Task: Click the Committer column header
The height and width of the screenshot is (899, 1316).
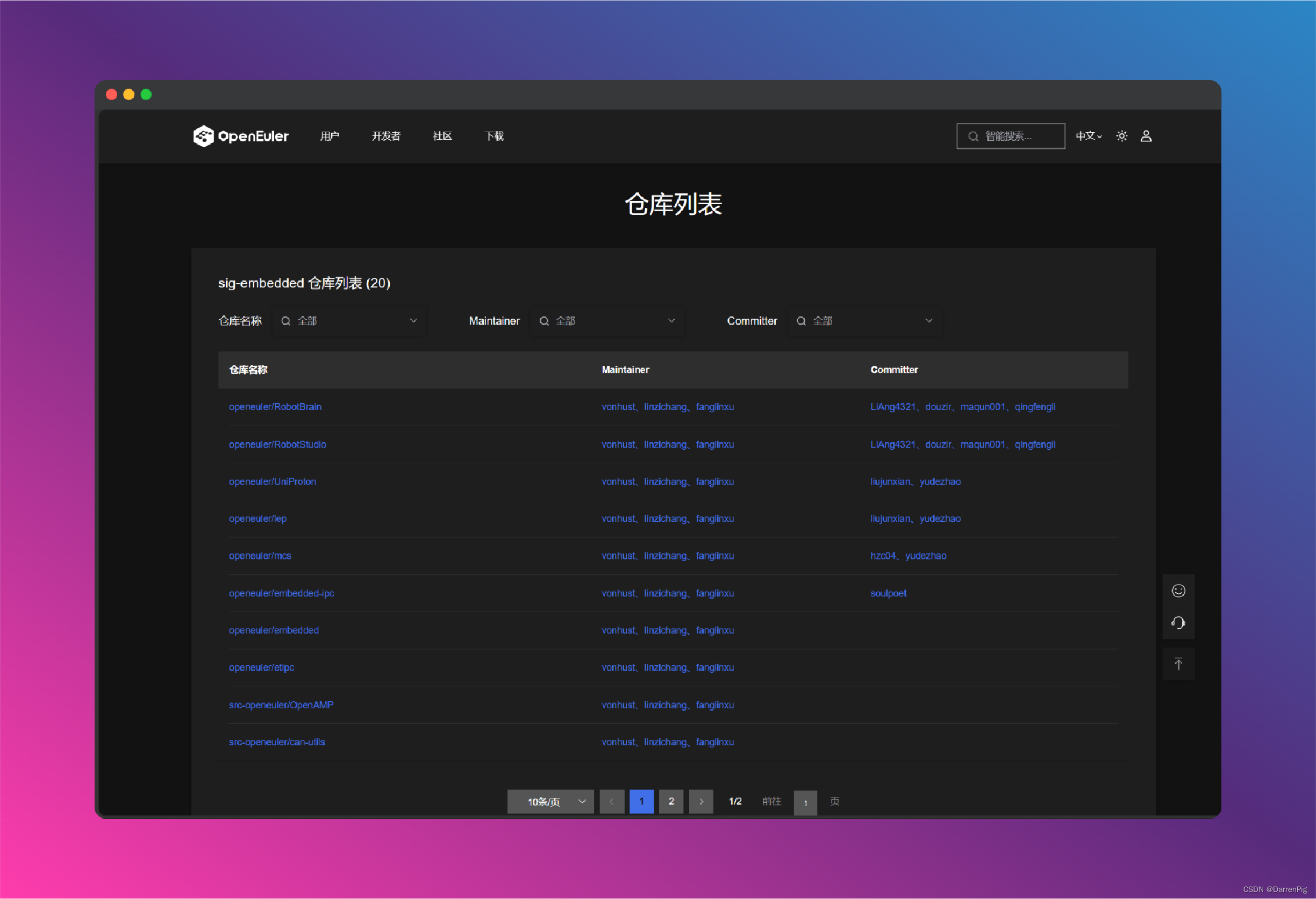Action: 894,370
